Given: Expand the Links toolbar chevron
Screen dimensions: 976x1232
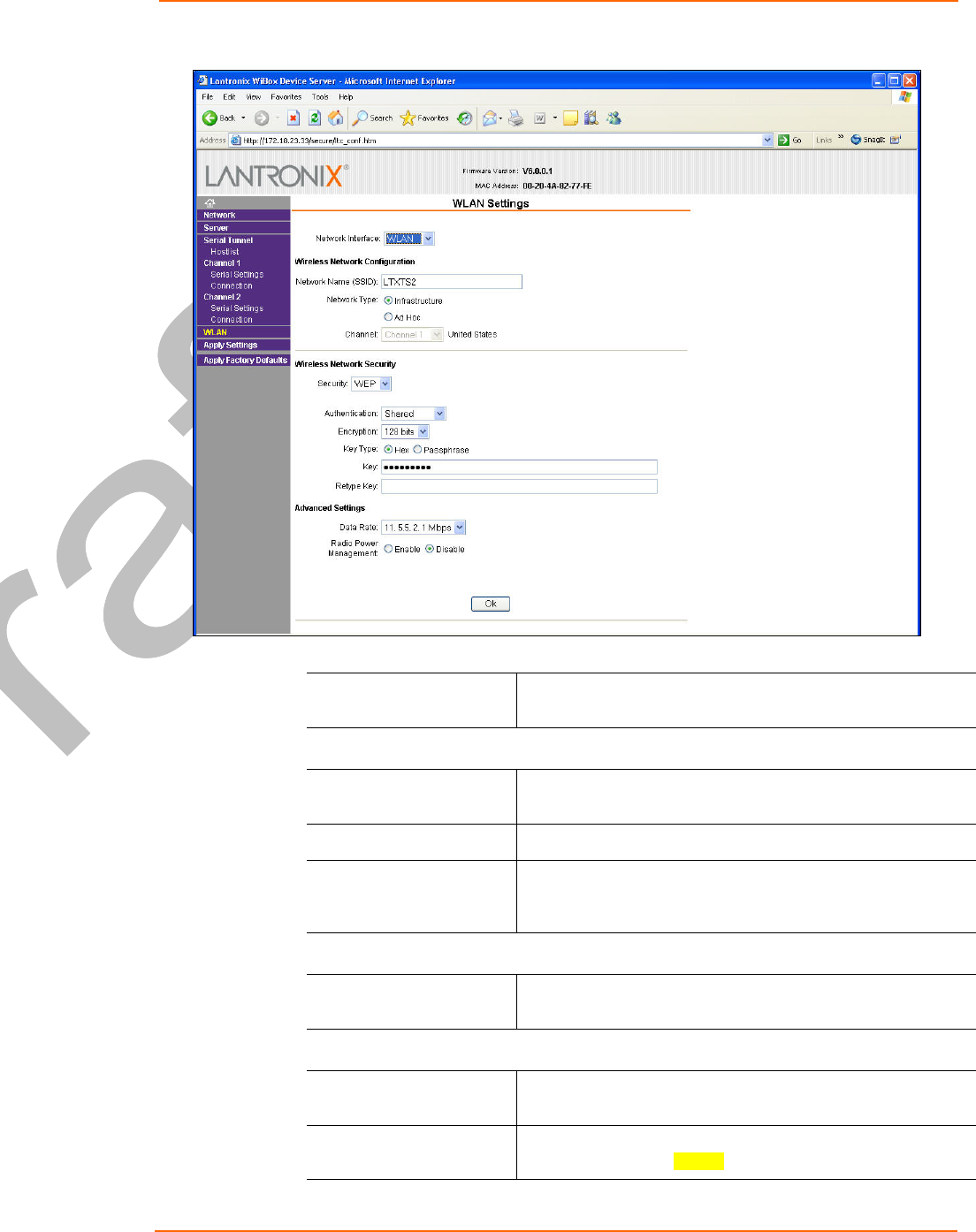Looking at the screenshot, I should coord(841,138).
